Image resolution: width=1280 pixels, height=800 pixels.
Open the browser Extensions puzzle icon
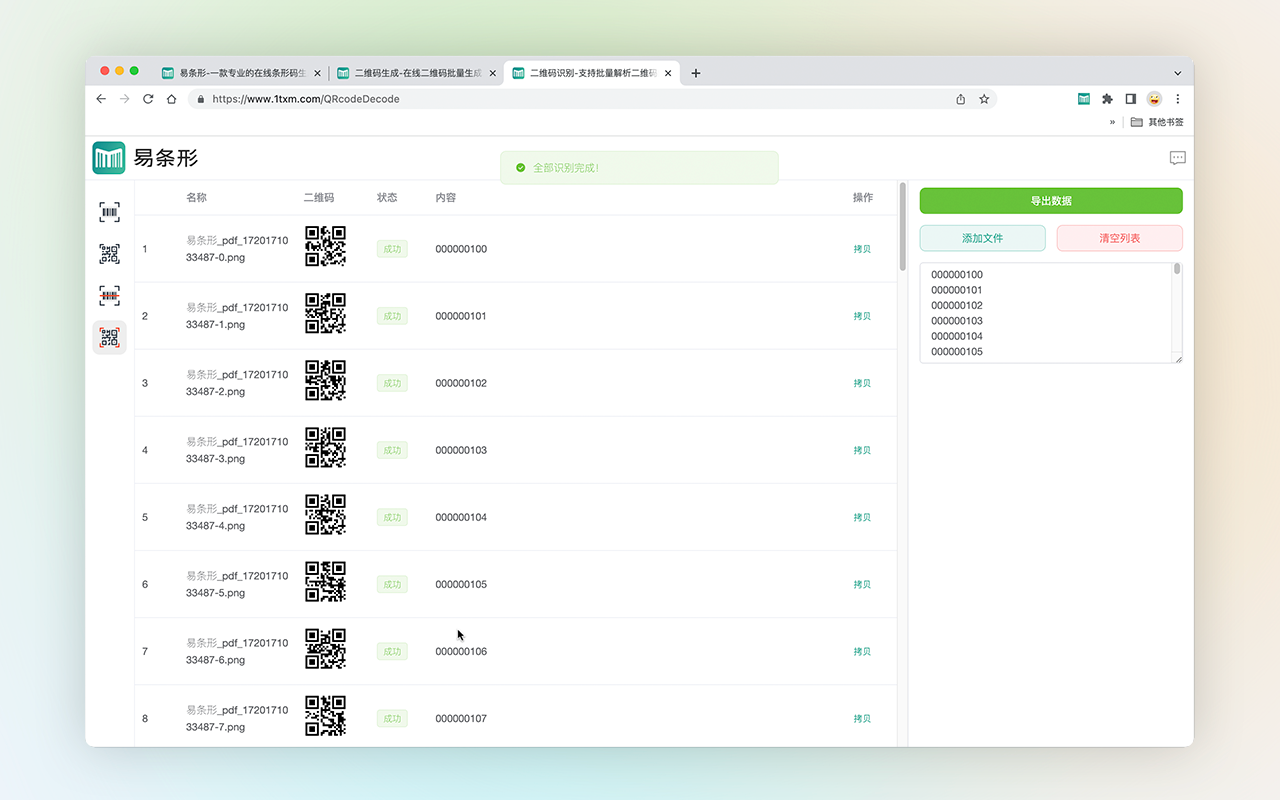point(1107,99)
